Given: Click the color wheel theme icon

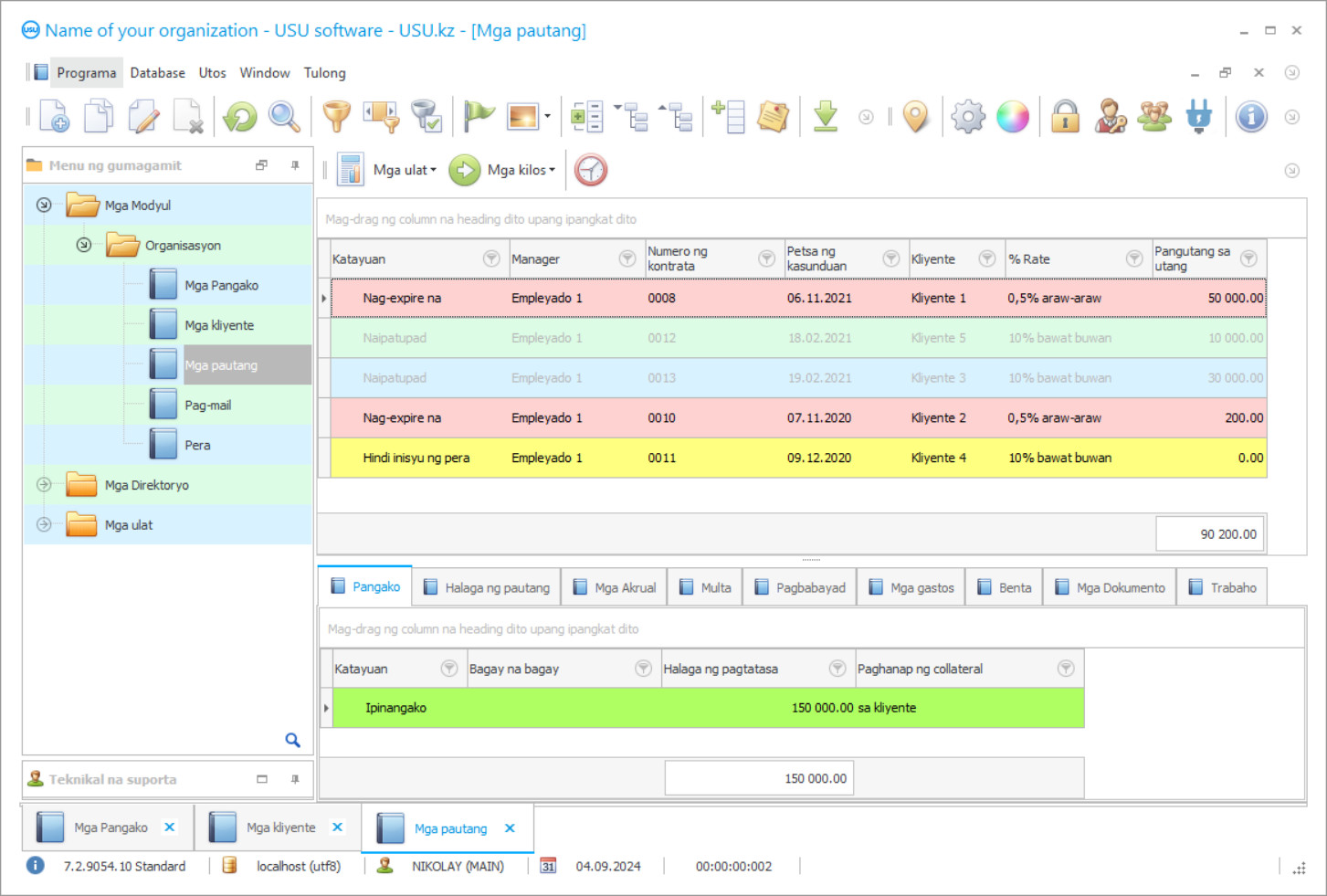Looking at the screenshot, I should 1013,117.
